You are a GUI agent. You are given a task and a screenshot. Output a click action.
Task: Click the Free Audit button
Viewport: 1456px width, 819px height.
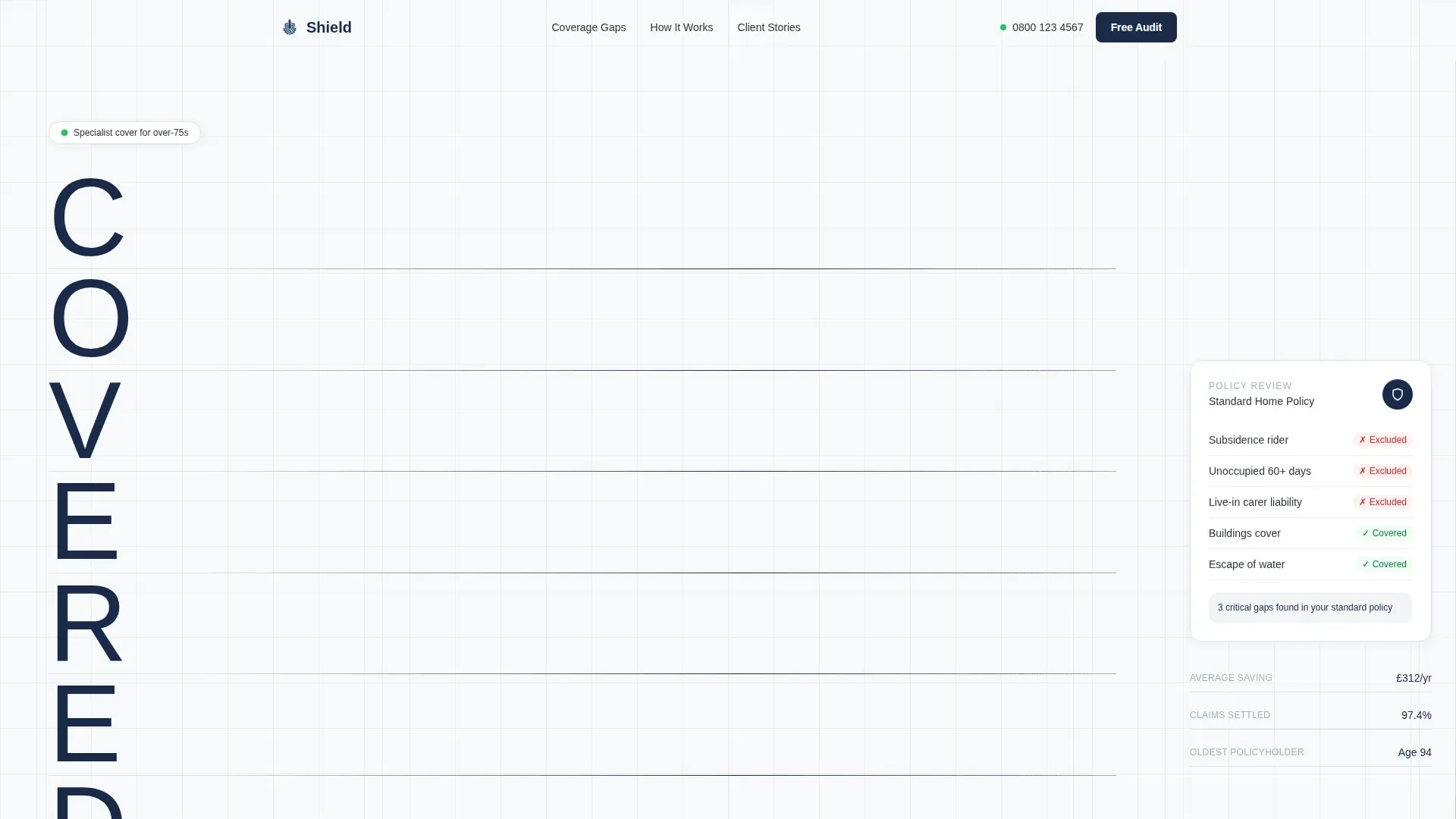tap(1136, 27)
